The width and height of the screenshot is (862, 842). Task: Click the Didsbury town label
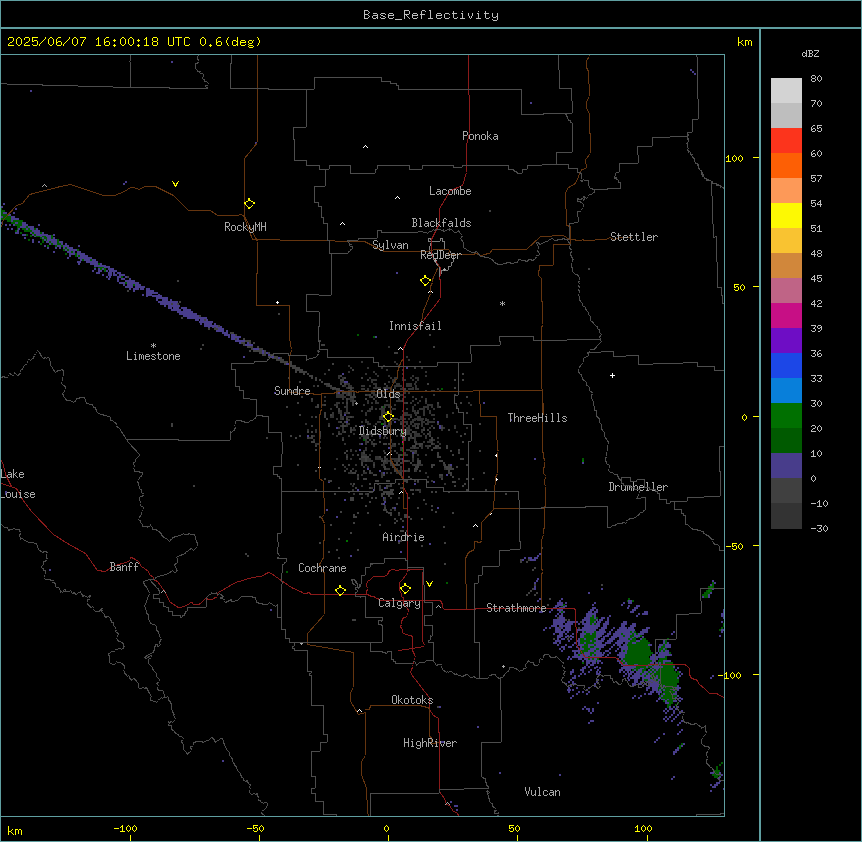pos(383,431)
